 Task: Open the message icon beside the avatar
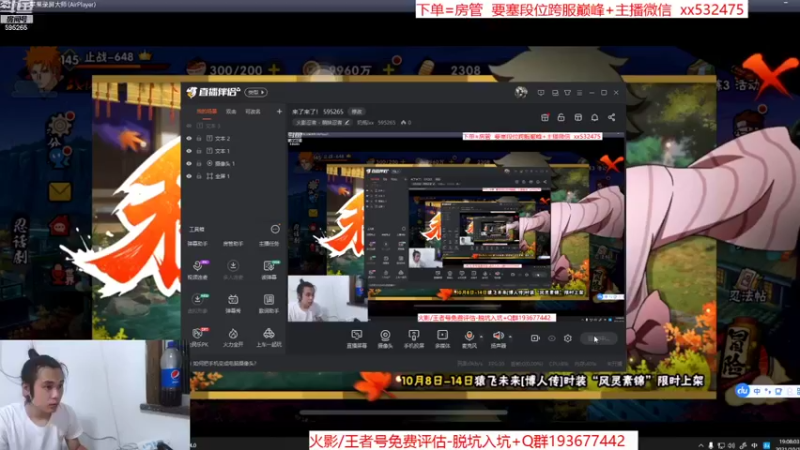pos(541,93)
